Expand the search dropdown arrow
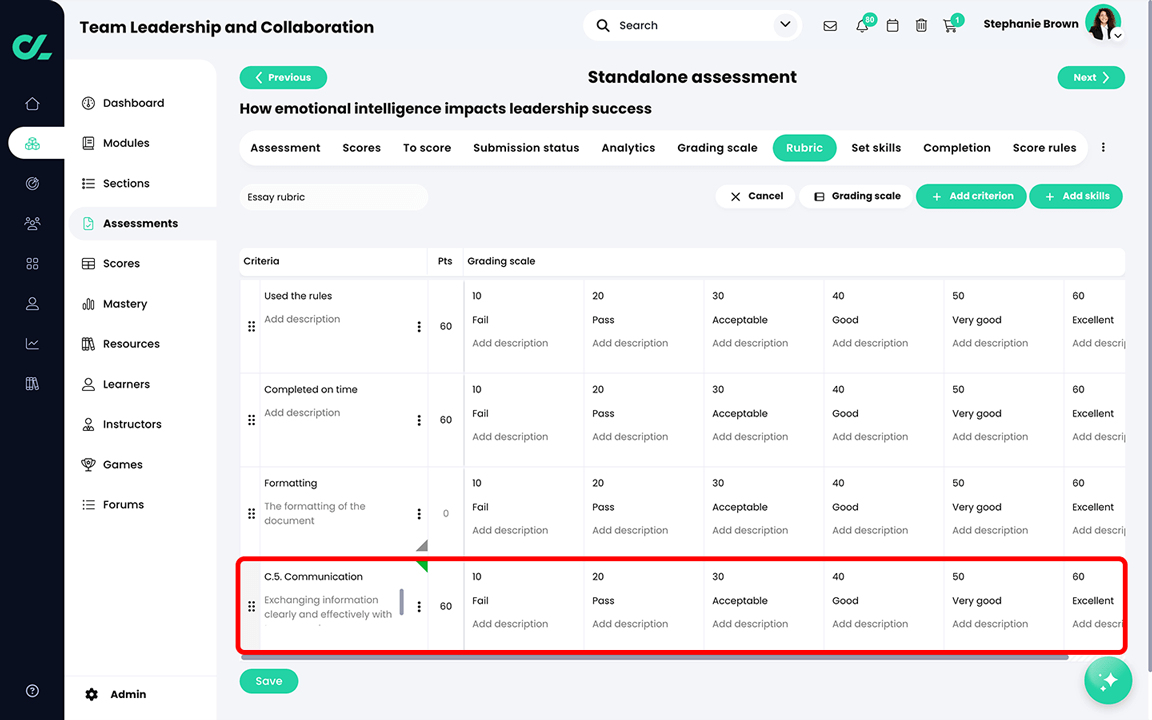Viewport: 1152px width, 720px height. tap(785, 25)
